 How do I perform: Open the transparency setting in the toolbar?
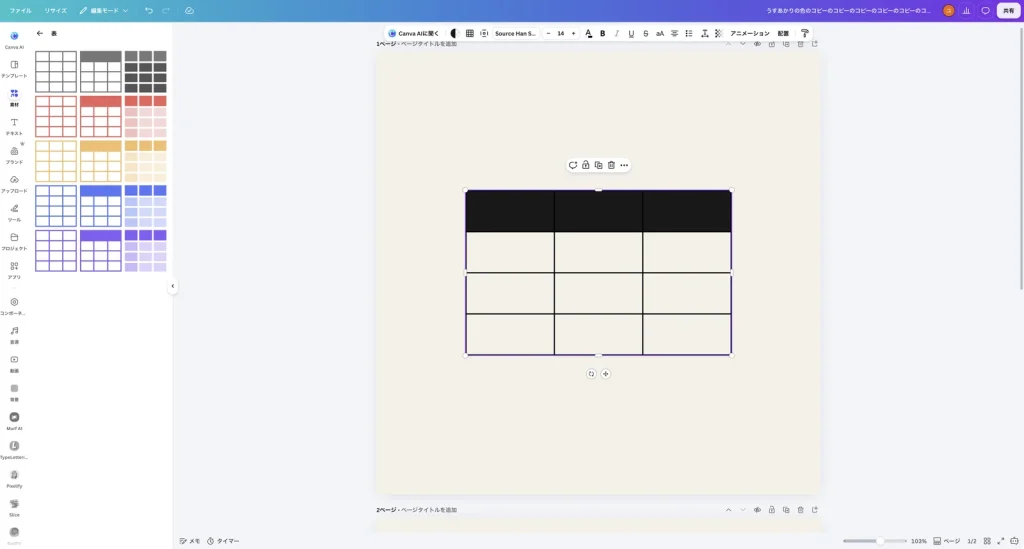tap(718, 33)
